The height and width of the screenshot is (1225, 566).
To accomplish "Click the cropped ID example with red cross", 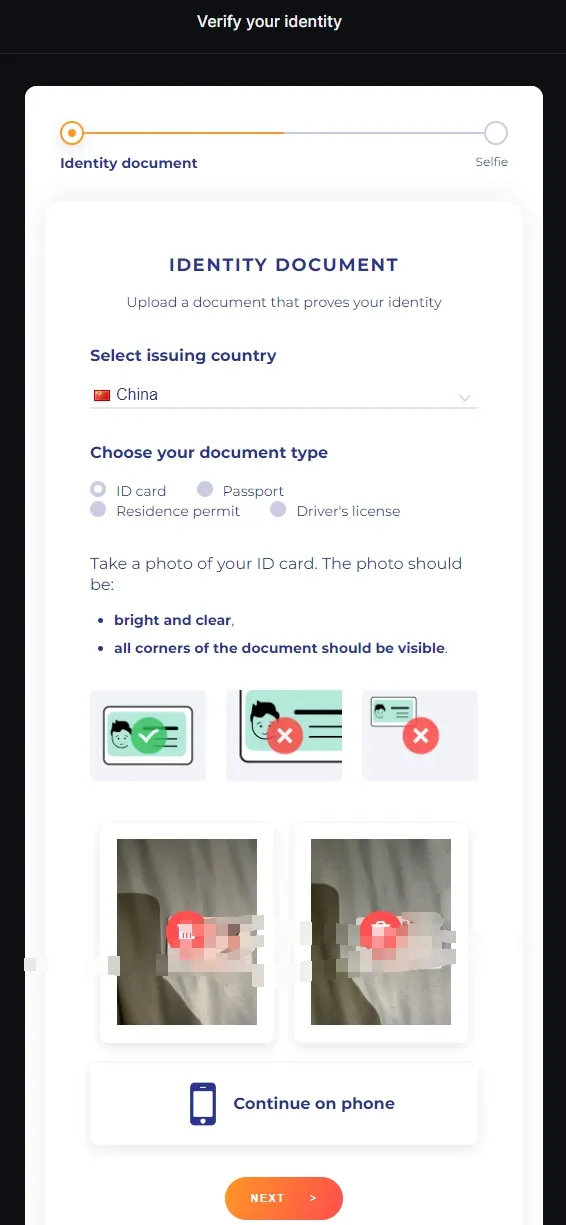I will 284,735.
